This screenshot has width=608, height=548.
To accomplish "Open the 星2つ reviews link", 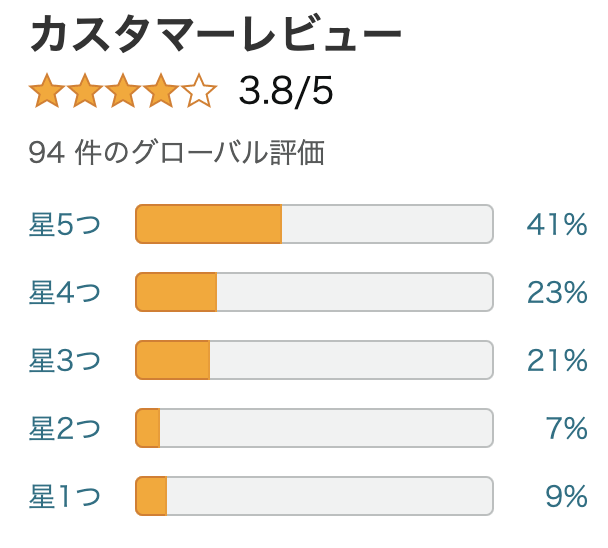I will [65, 428].
